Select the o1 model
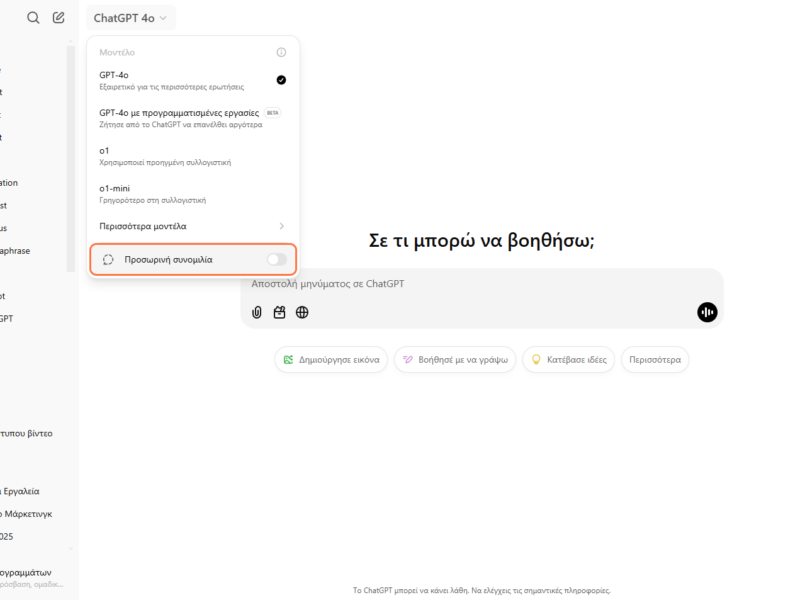The height and width of the screenshot is (600, 800). pos(193,156)
